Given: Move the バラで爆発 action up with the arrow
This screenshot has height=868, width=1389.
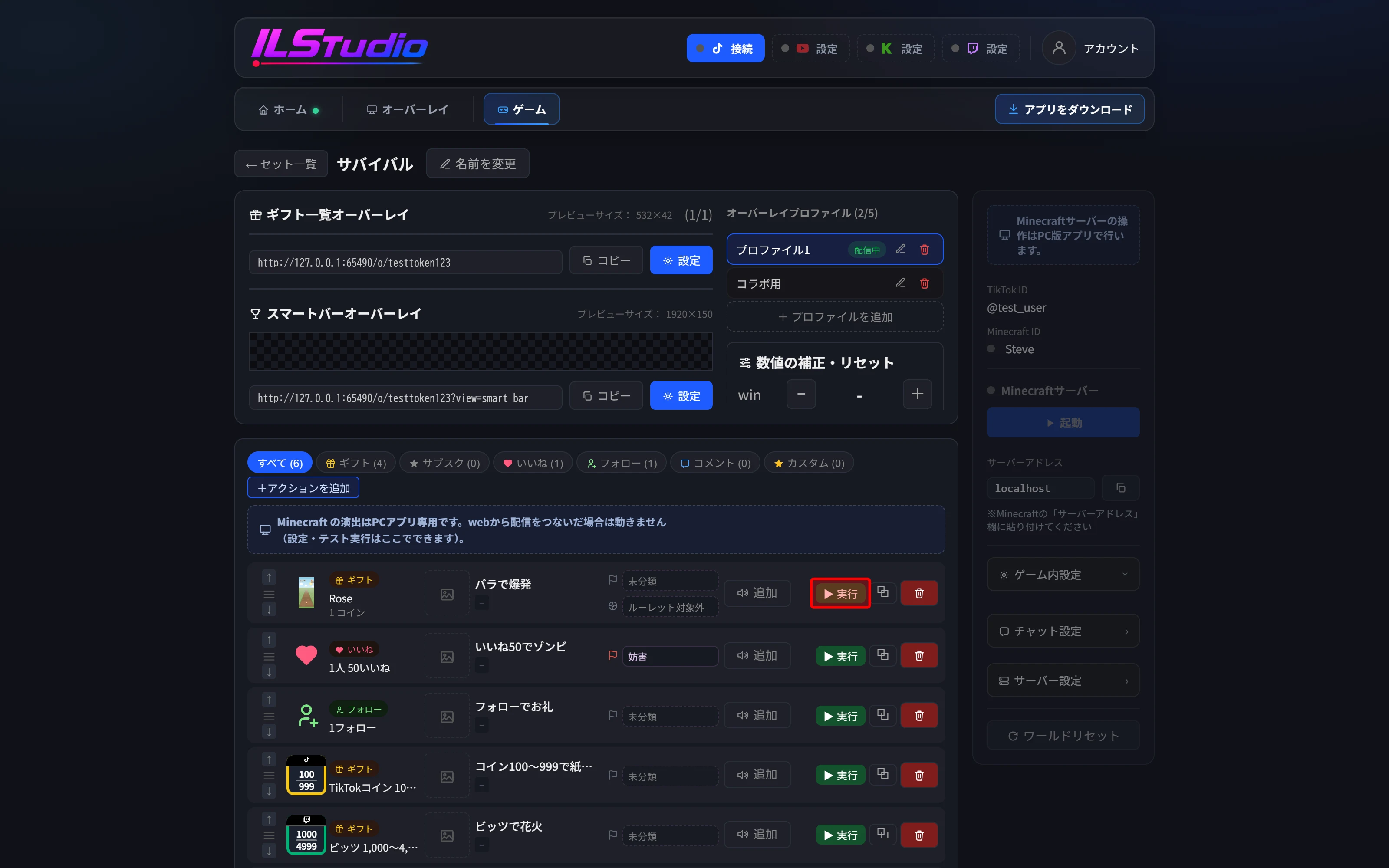Looking at the screenshot, I should pyautogui.click(x=269, y=577).
